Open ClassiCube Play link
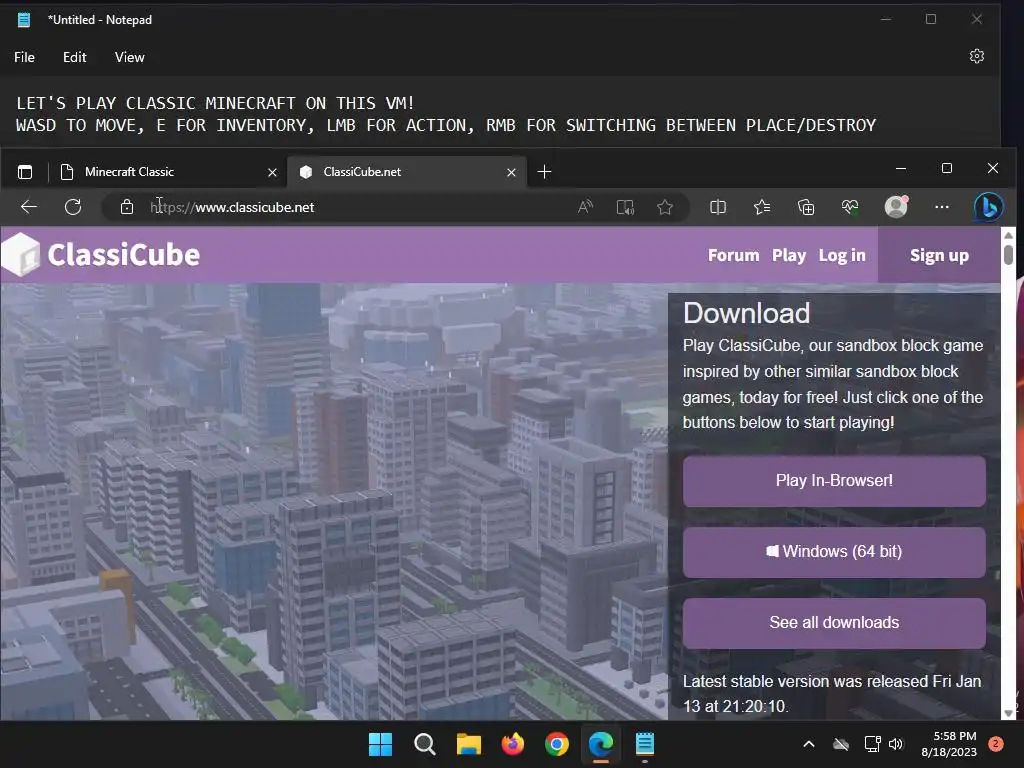 click(789, 255)
